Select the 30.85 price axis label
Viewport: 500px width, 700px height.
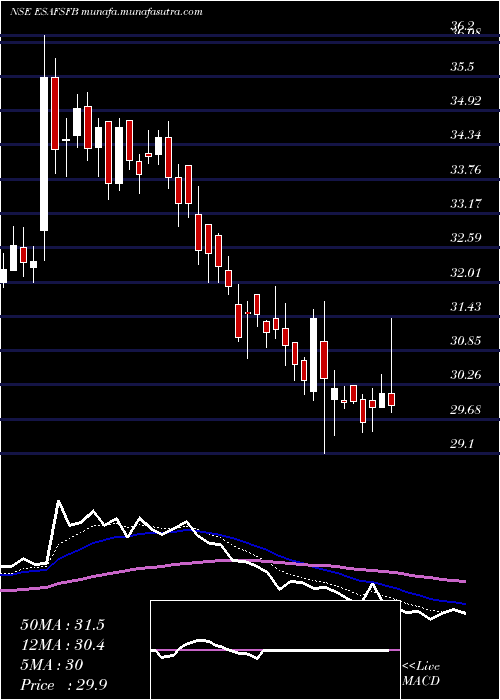coord(466,341)
